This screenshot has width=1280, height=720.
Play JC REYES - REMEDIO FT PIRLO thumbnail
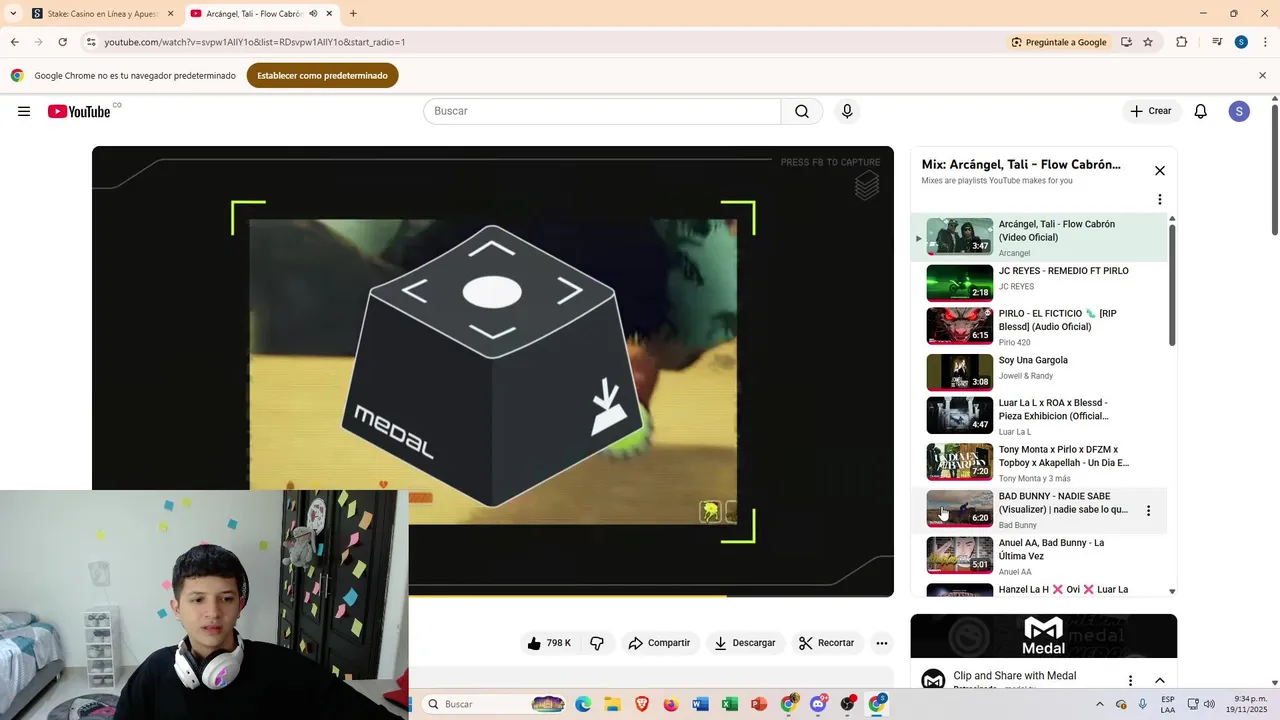click(x=960, y=283)
